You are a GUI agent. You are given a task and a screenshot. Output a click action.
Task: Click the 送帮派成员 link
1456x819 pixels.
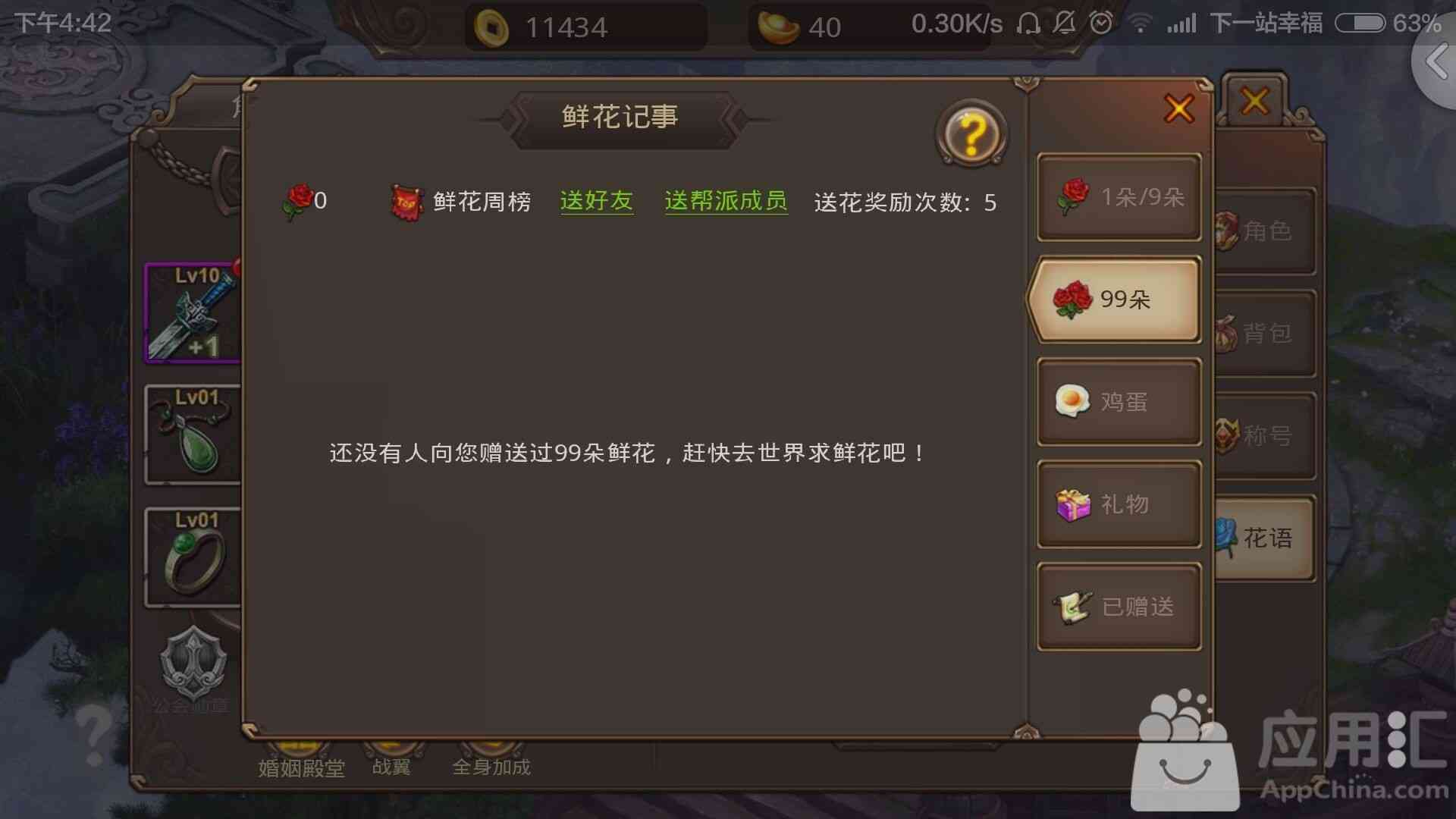(726, 201)
